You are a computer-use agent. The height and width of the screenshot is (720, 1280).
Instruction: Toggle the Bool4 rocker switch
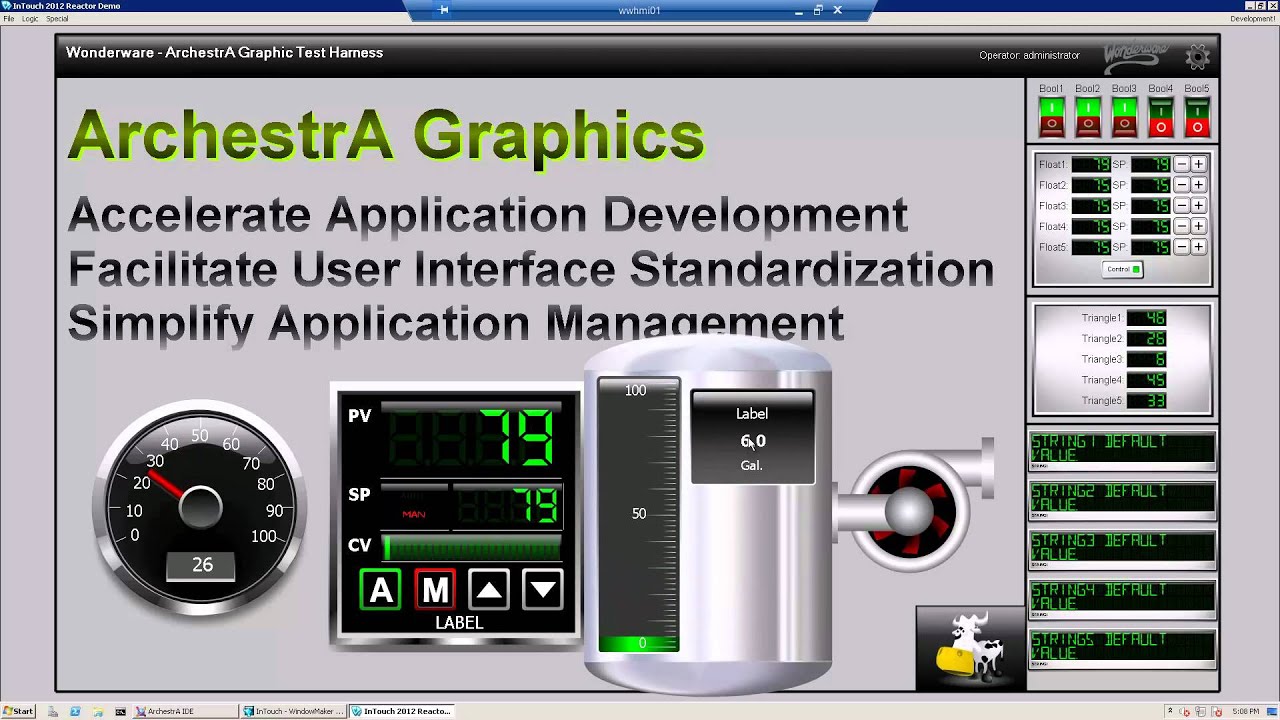(x=1161, y=117)
